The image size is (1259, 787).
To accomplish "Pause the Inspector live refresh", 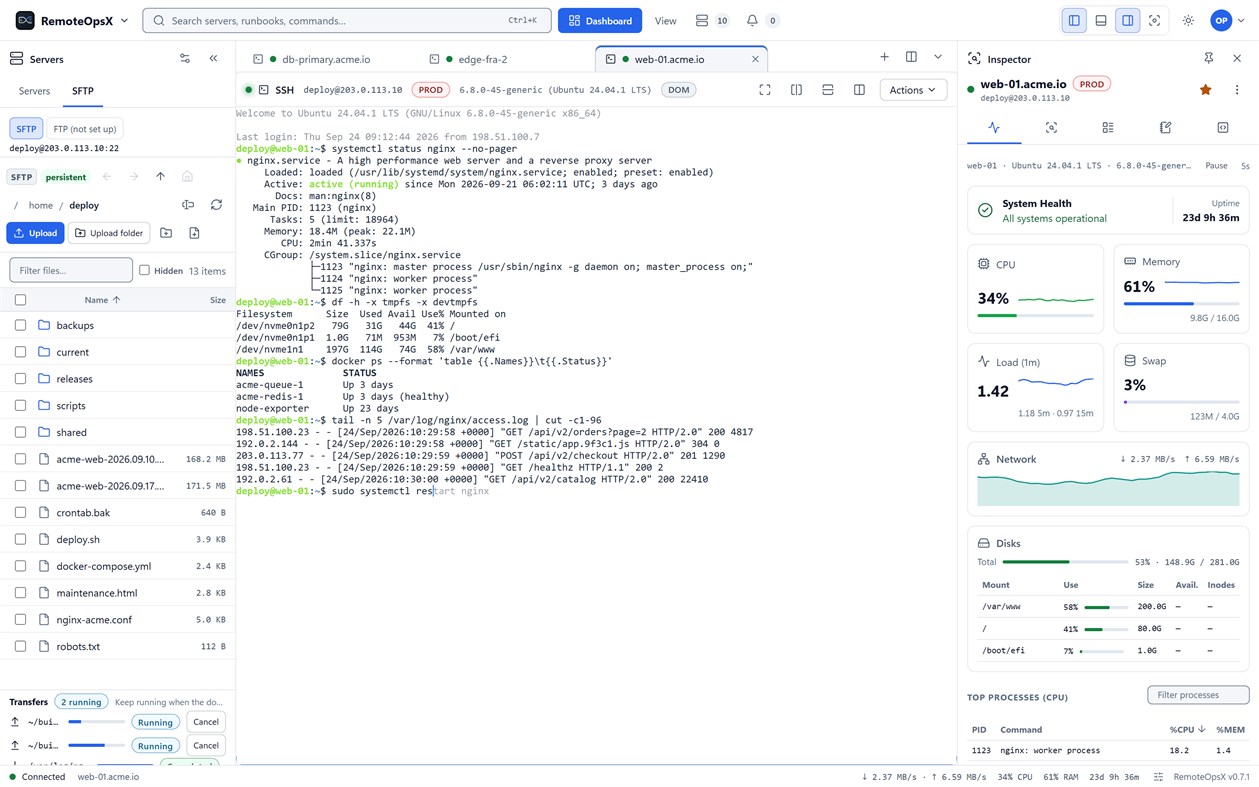I will click(x=1216, y=166).
